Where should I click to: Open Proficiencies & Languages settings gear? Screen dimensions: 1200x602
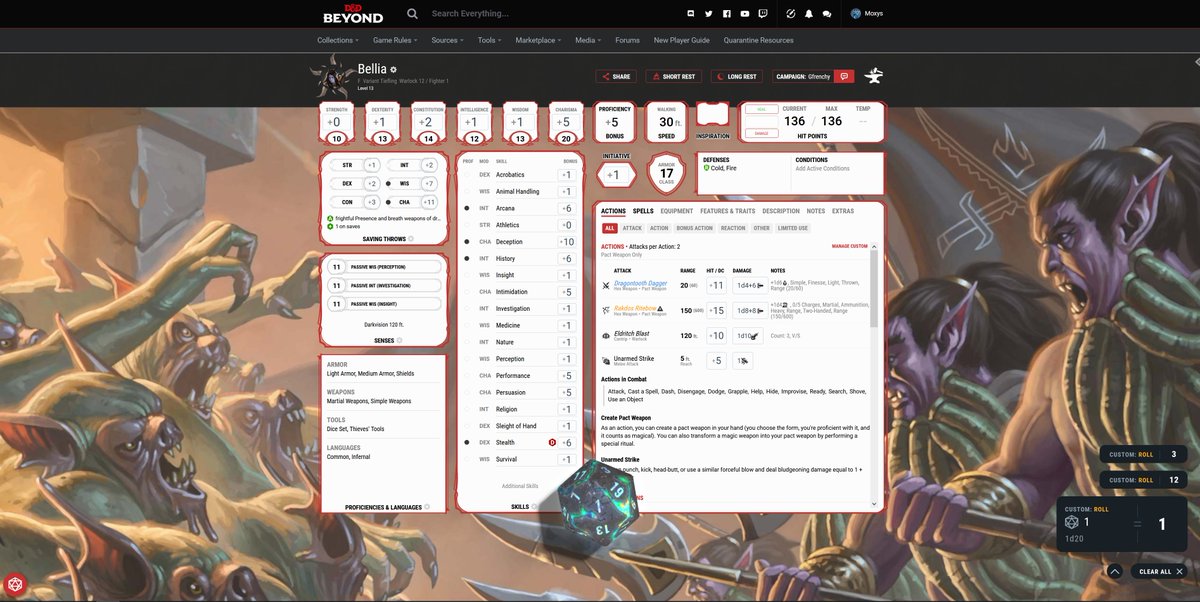point(427,507)
